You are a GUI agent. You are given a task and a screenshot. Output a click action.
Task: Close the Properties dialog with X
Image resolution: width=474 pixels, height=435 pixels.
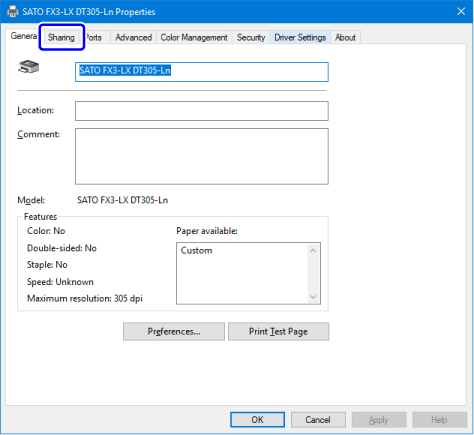coord(461,12)
